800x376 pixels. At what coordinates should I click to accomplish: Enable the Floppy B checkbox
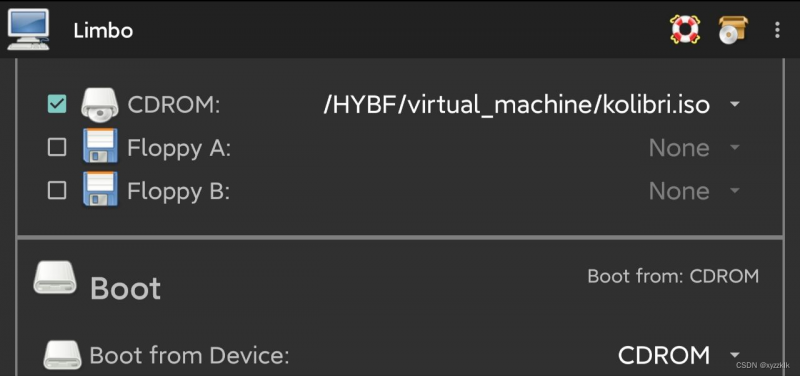tap(57, 191)
